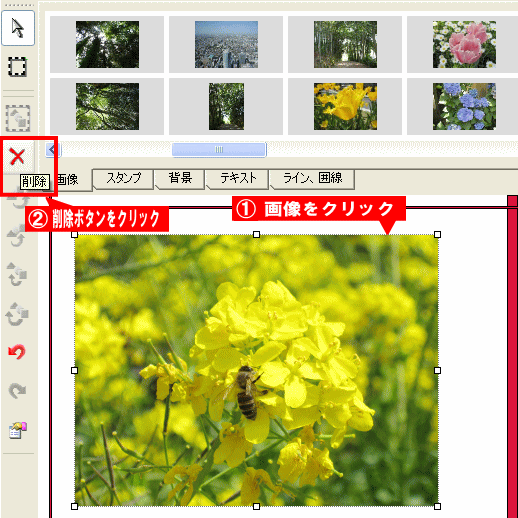Click the red X delete button
Image resolution: width=518 pixels, height=518 pixels.
pos(17,157)
